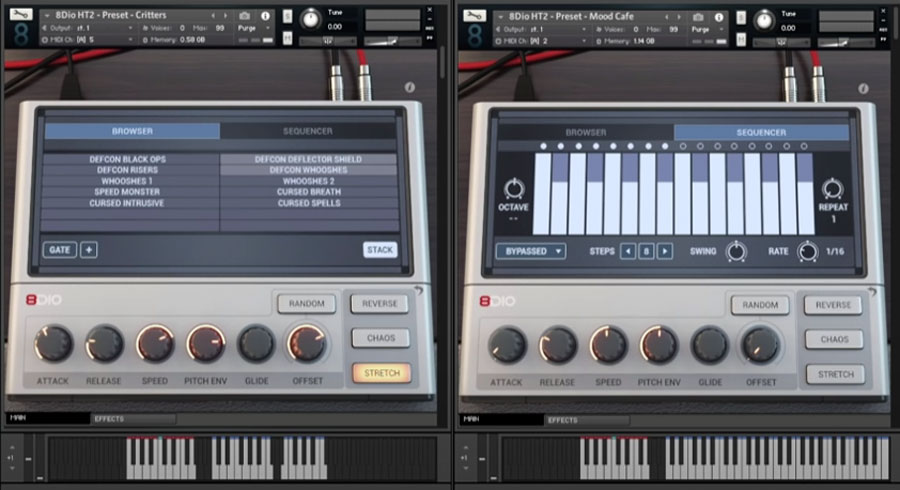
Task: Shift Critters keyboard octave up arrow
Action: pyautogui.click(x=11, y=448)
